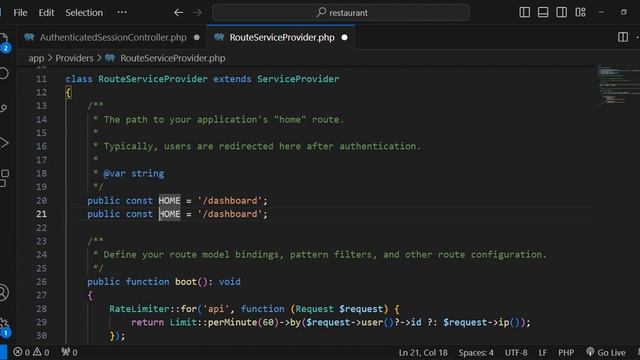The width and height of the screenshot is (640, 360).
Task: Close unsaved RouteServiceProvider.php tab dot
Action: 344,38
